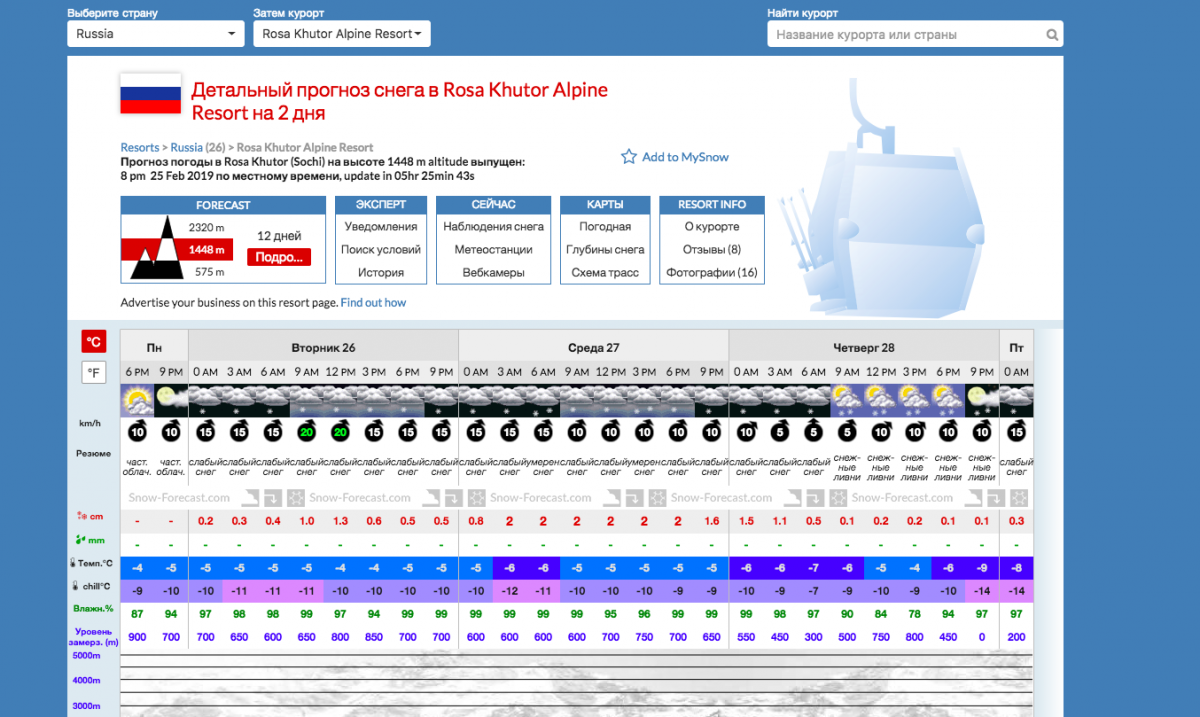Select the 1448 m elevation forecast
The height and width of the screenshot is (717, 1200).
click(x=207, y=250)
